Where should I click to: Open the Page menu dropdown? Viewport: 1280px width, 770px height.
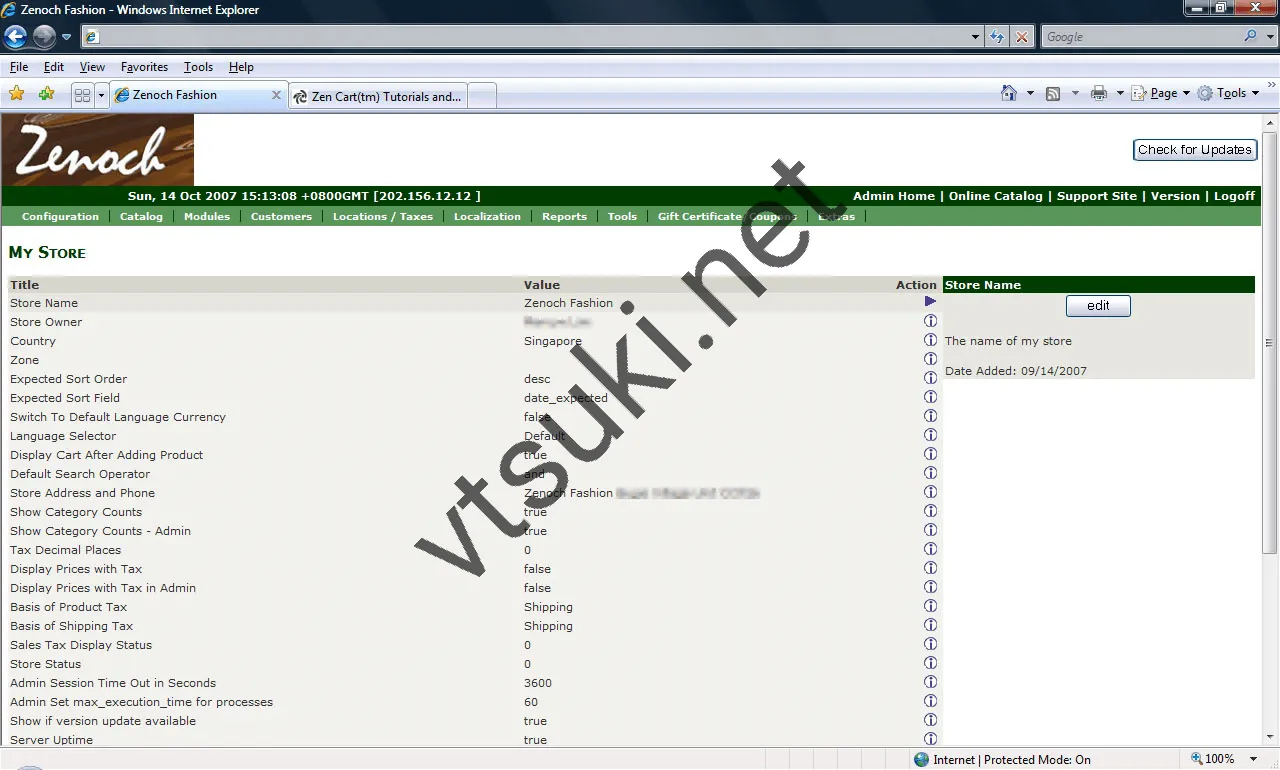1161,93
